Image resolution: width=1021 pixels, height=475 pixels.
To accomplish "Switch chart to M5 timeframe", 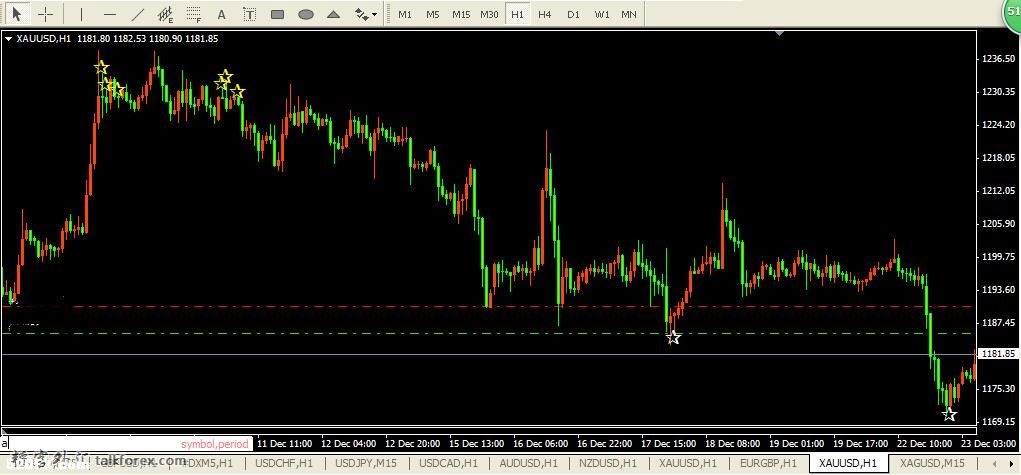I will (x=433, y=14).
